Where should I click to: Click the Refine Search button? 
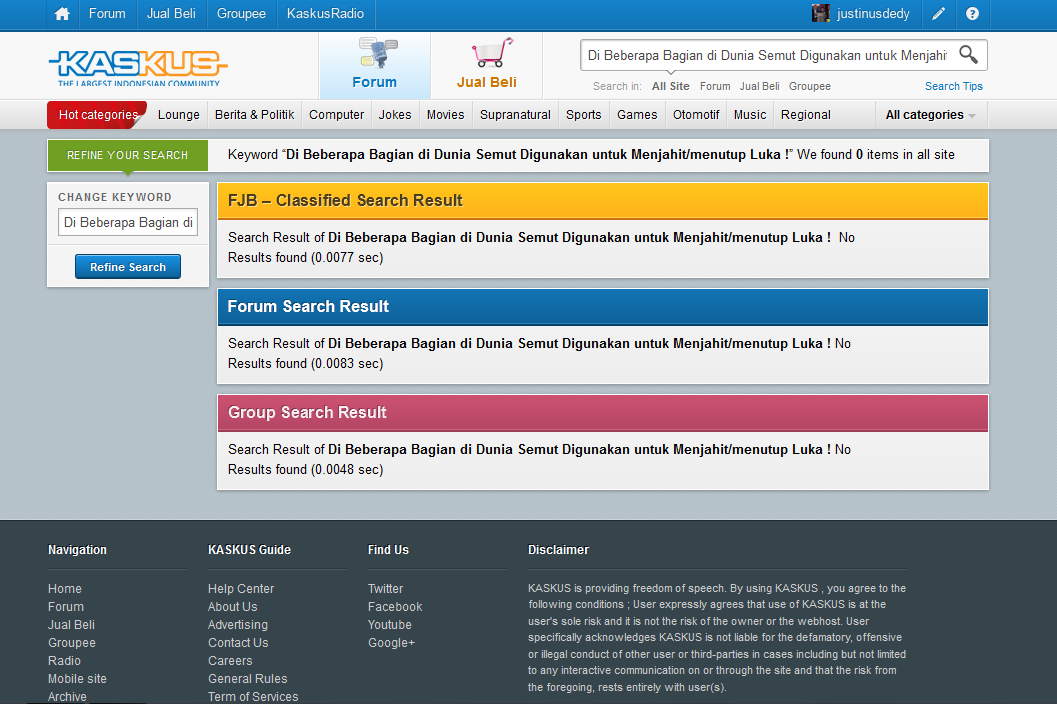point(128,267)
